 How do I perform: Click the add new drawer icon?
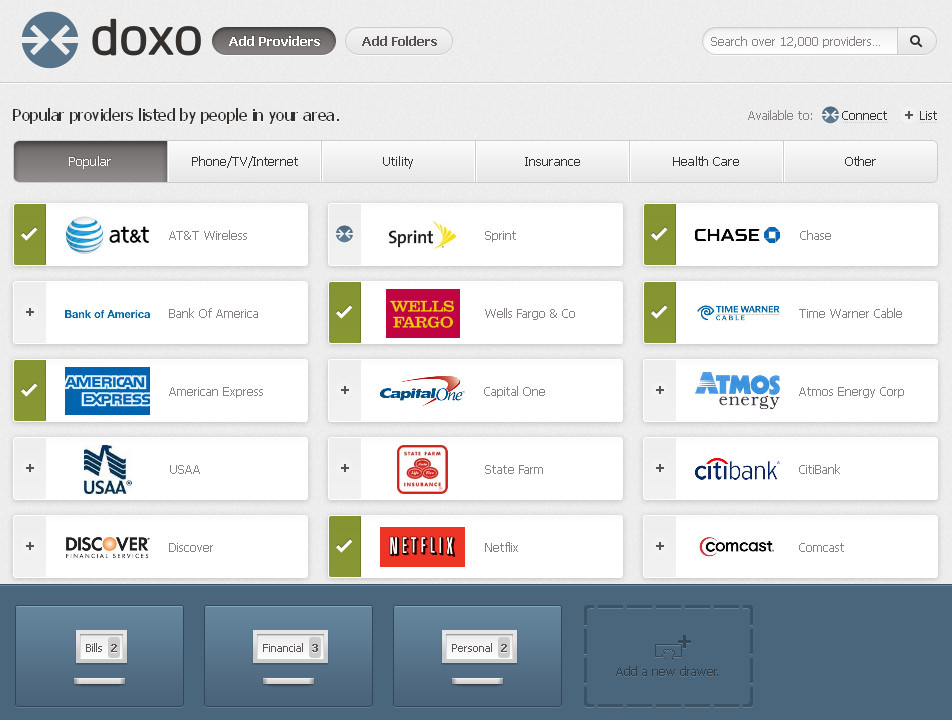673,647
